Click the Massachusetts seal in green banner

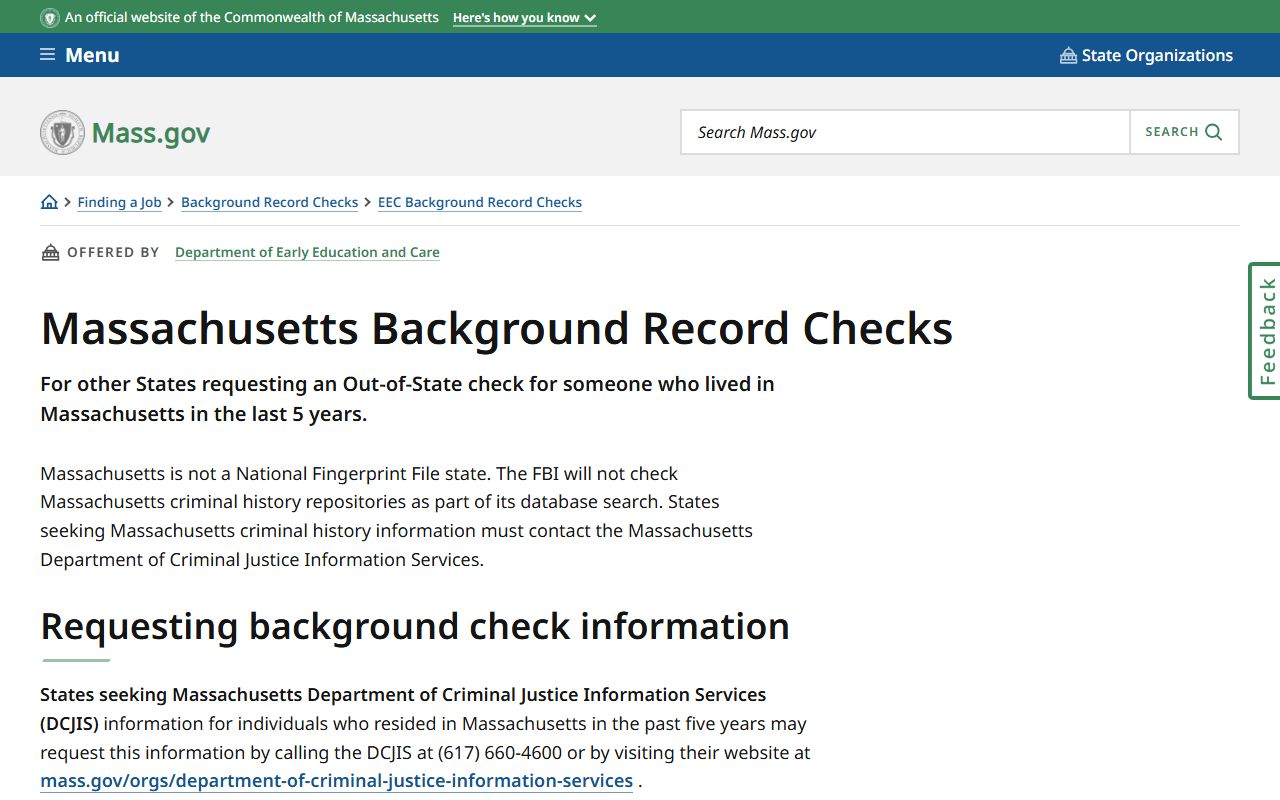pos(50,18)
